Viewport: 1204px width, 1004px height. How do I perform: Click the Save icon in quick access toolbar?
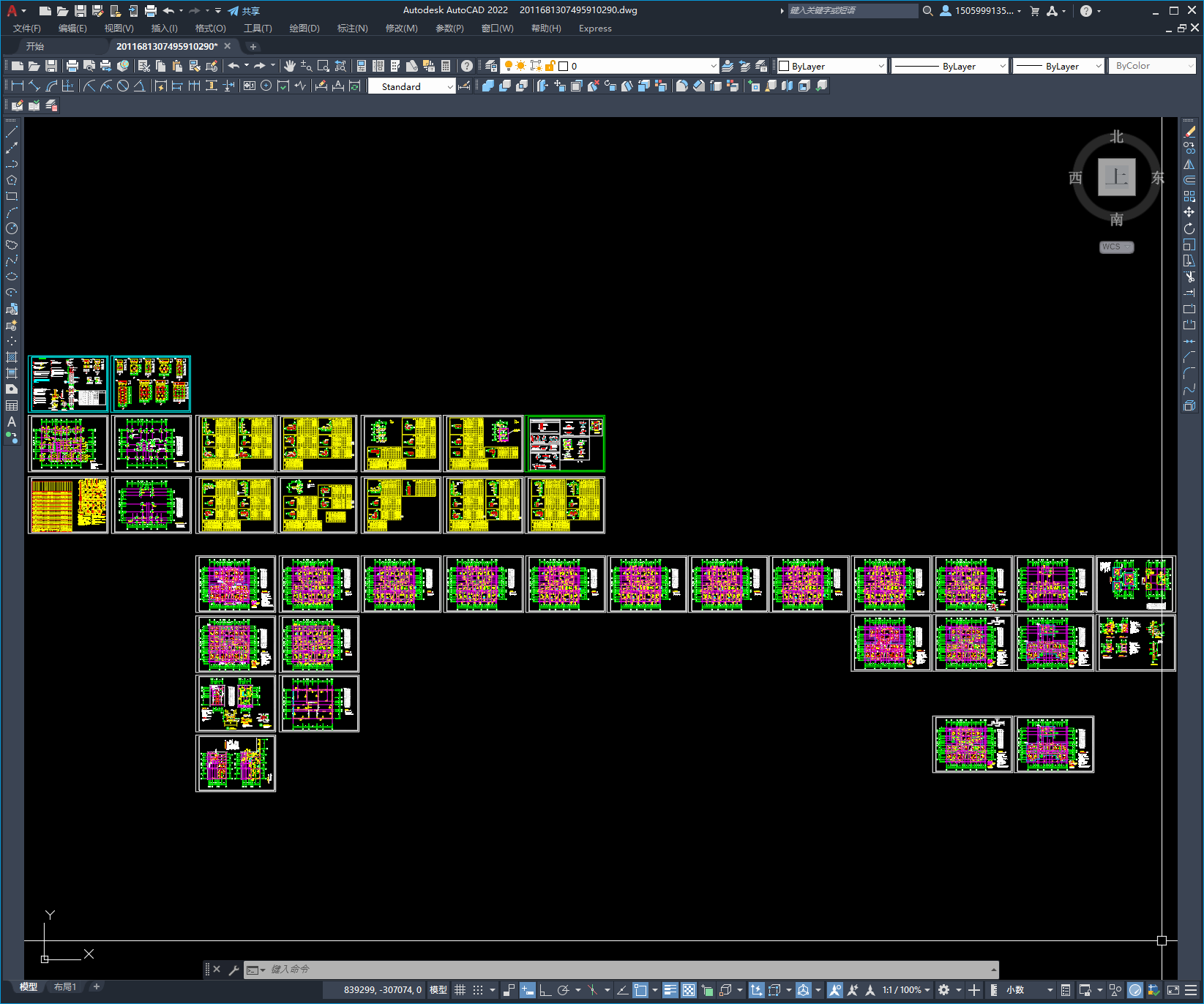click(81, 11)
